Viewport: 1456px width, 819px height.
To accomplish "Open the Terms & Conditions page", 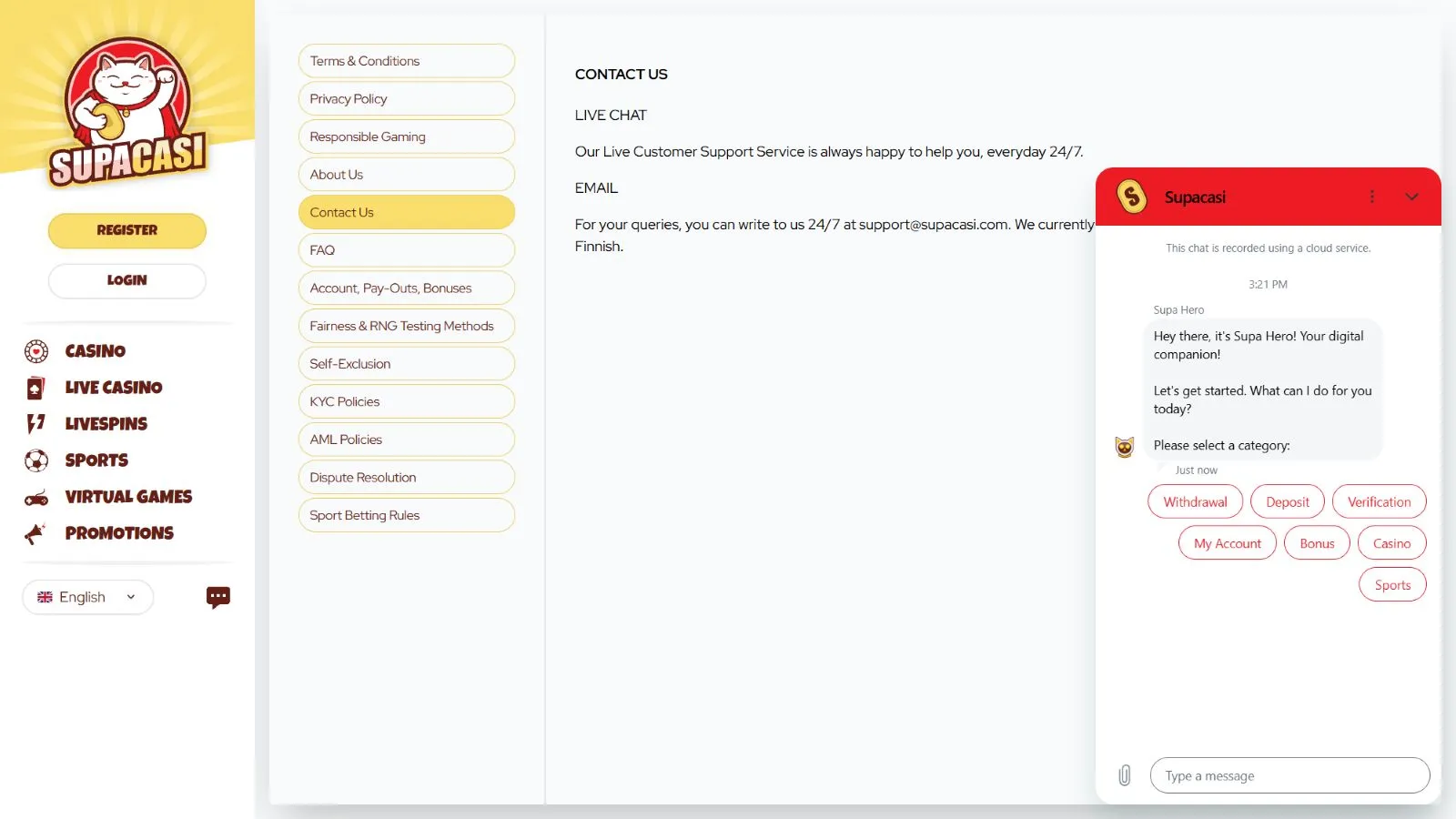I will click(406, 61).
